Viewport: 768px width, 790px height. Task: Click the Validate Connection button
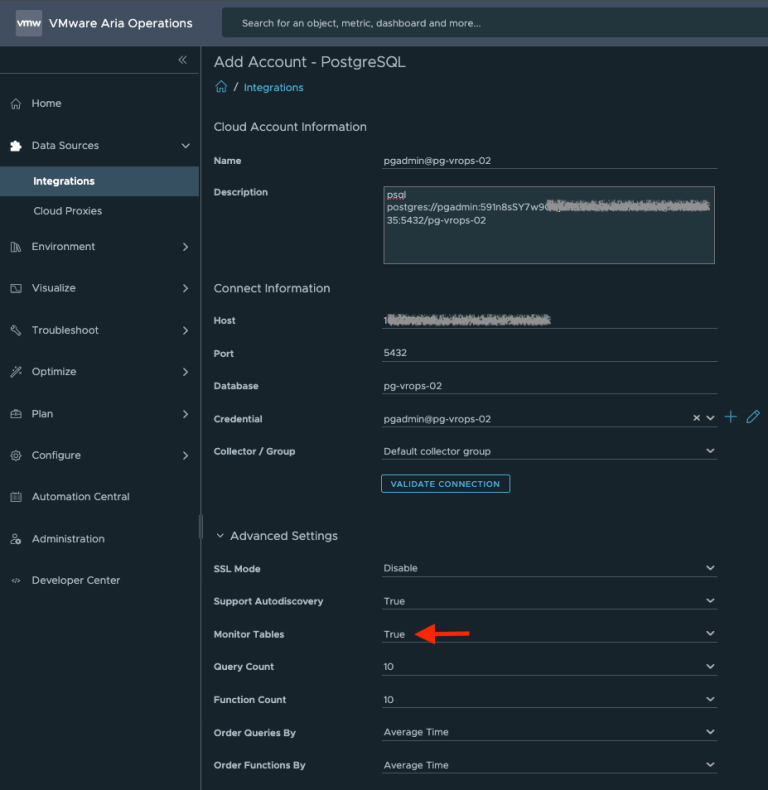[445, 484]
